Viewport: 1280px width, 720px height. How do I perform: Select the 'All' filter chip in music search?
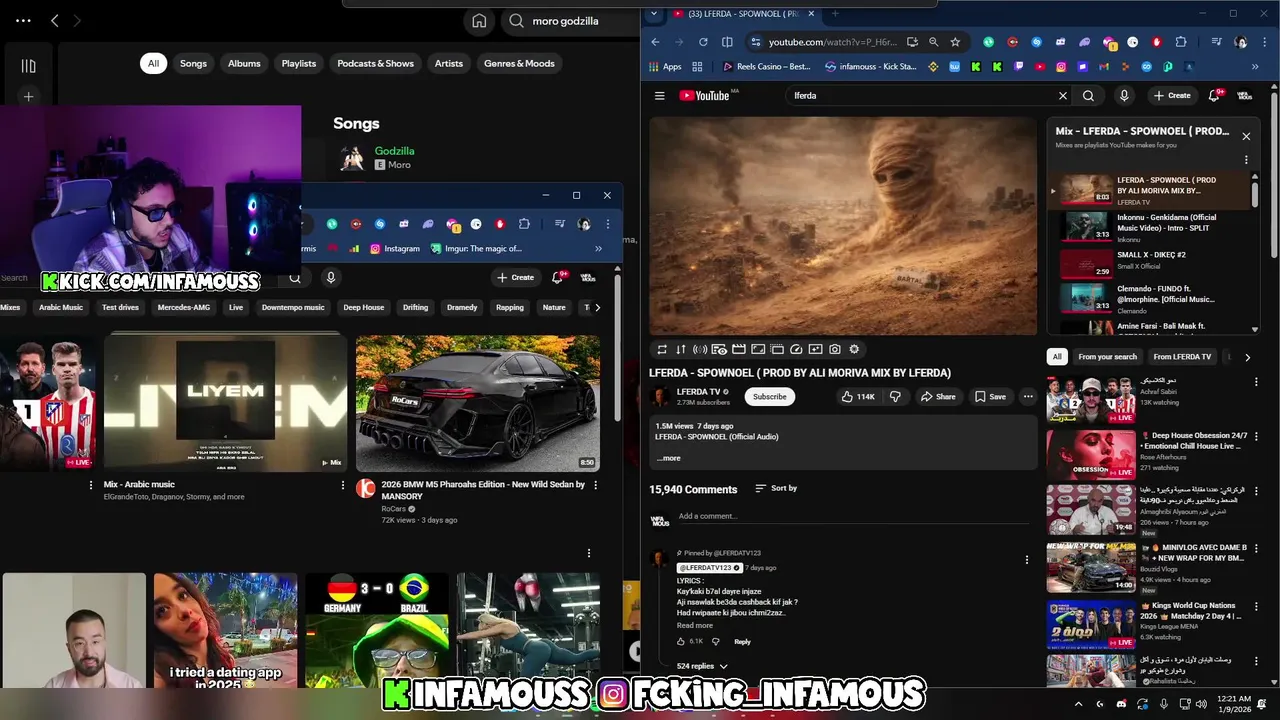coord(153,63)
